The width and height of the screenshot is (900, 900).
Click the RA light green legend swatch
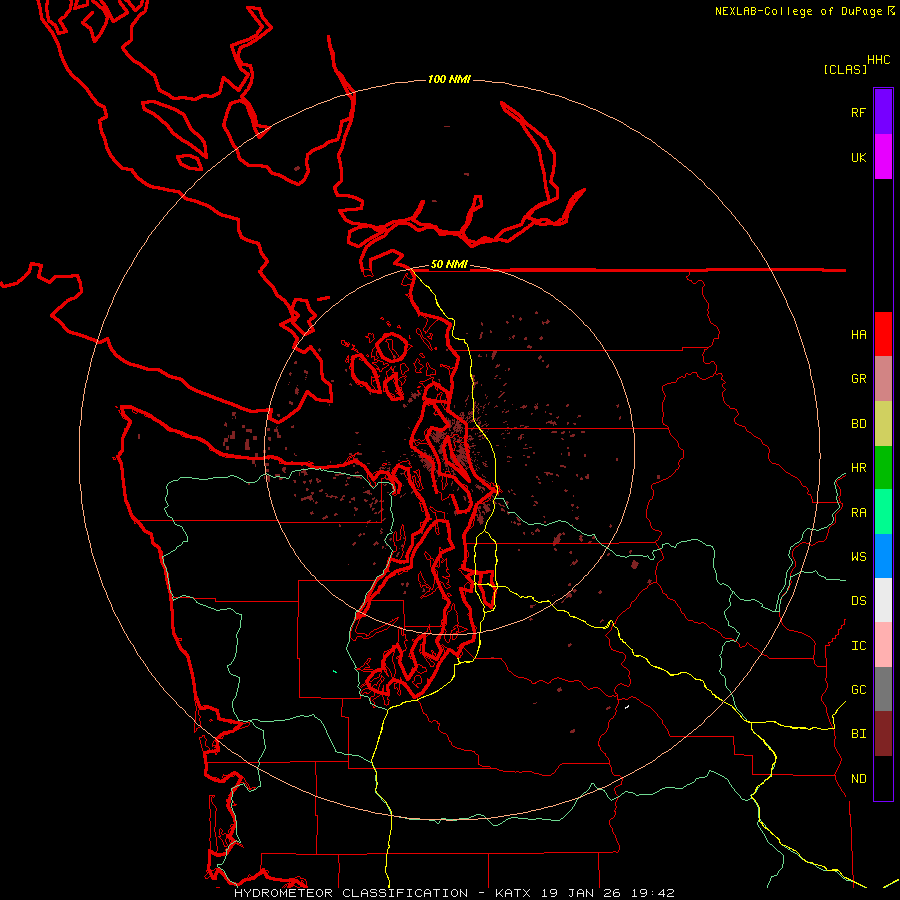[x=883, y=512]
